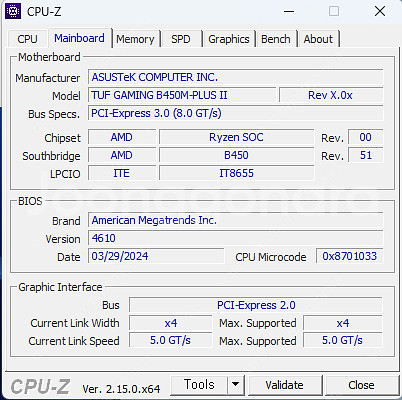Click graphic bus PCI-Express 2.0 value
This screenshot has width=402, height=400.
point(256,305)
